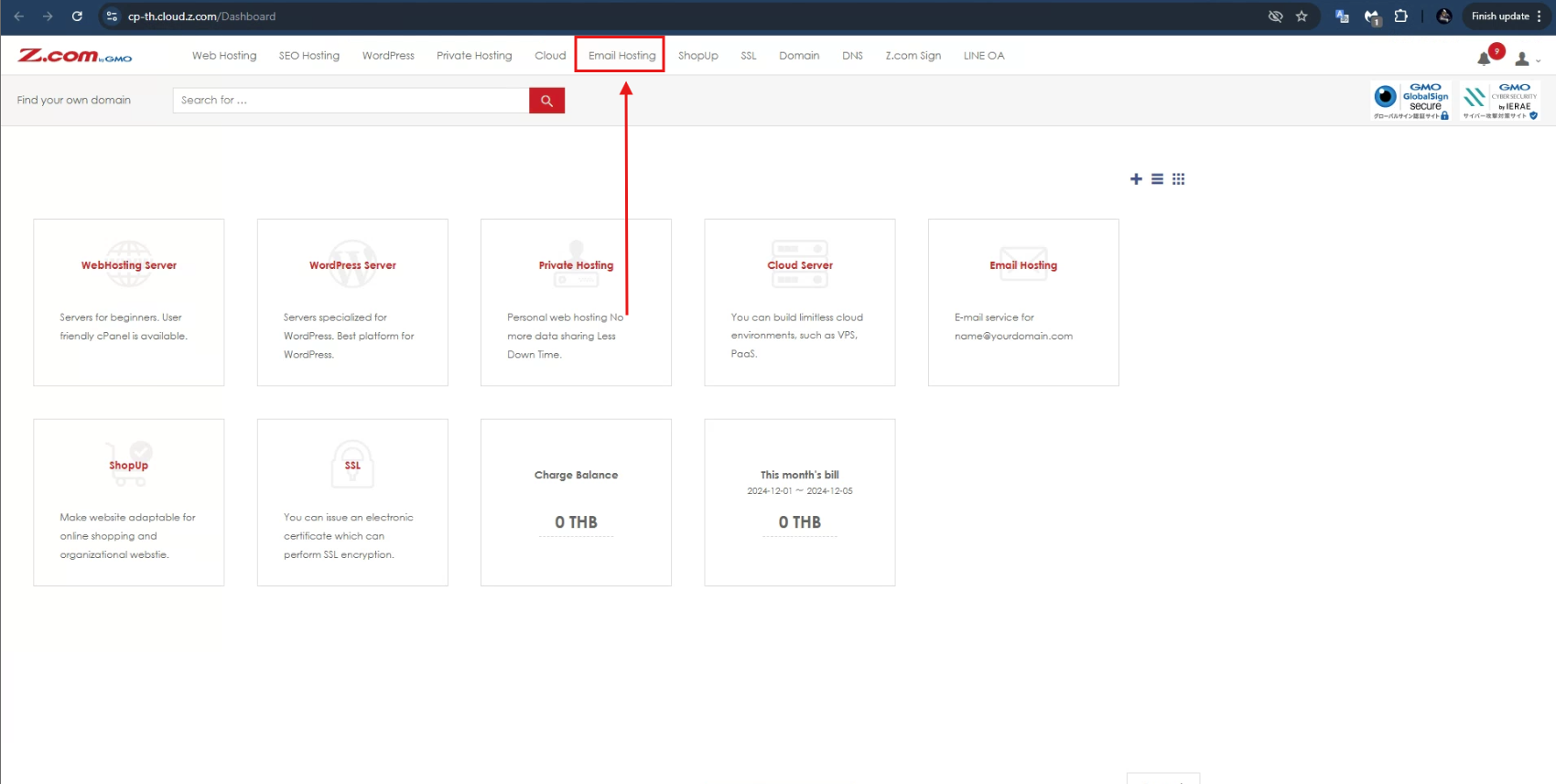Open the SEO Hosting menu
This screenshot has height=784, width=1556.
[309, 56]
